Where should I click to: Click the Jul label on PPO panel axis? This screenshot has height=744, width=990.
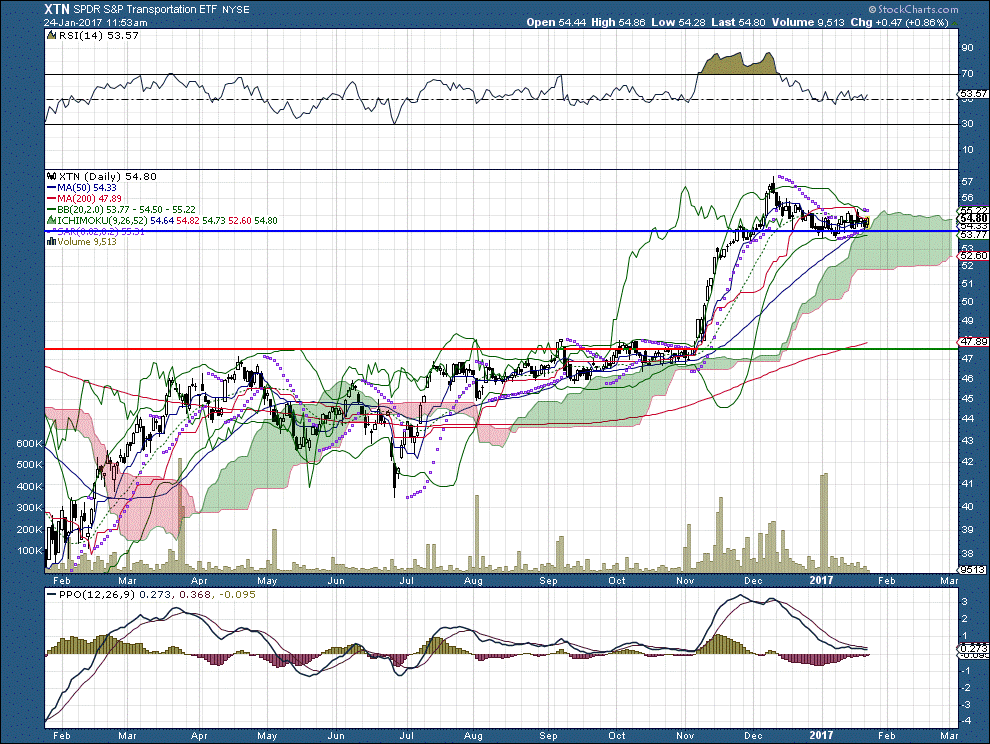click(x=407, y=735)
